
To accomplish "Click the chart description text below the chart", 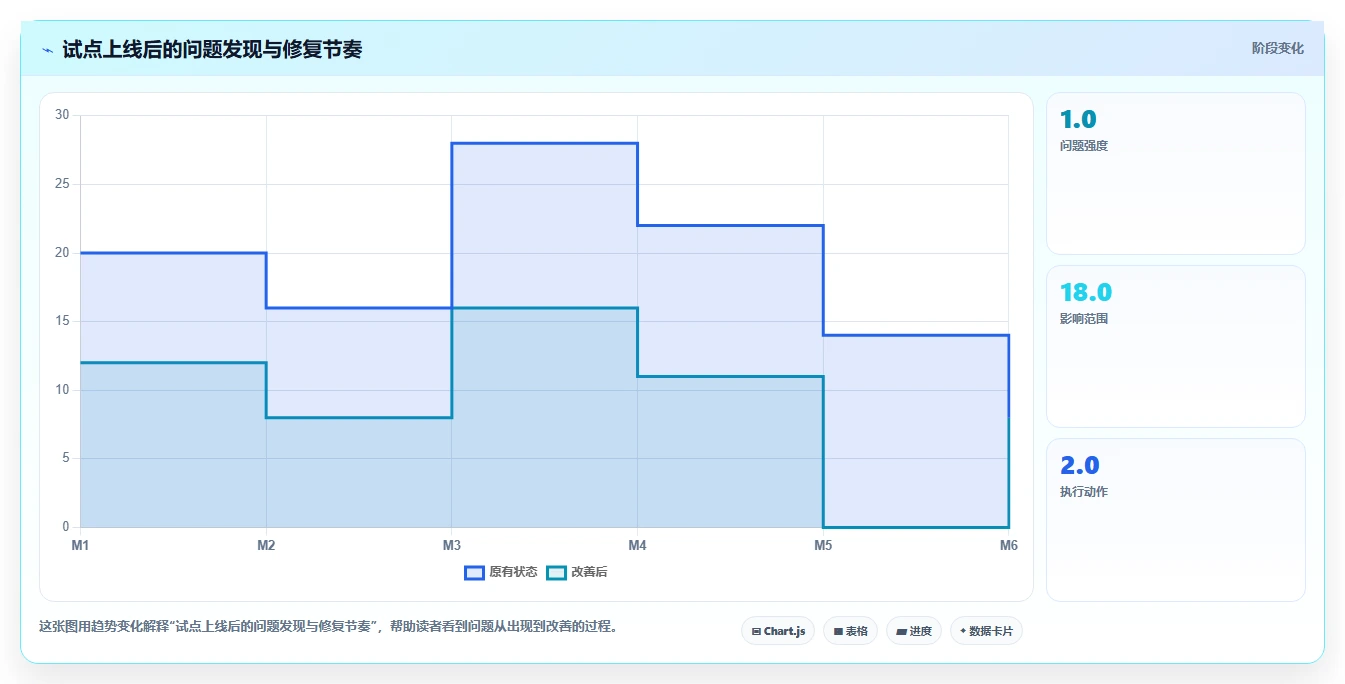I will coord(329,627).
